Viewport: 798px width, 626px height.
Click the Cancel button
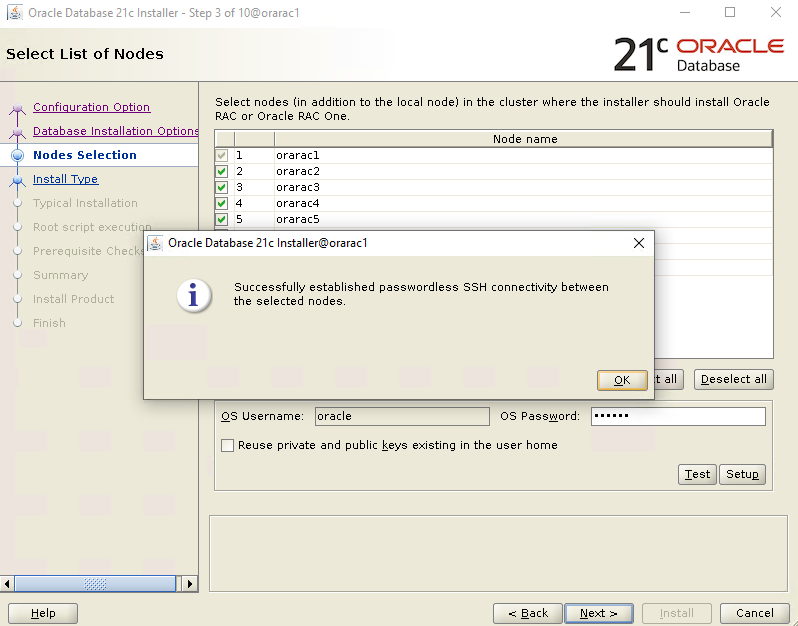(755, 613)
